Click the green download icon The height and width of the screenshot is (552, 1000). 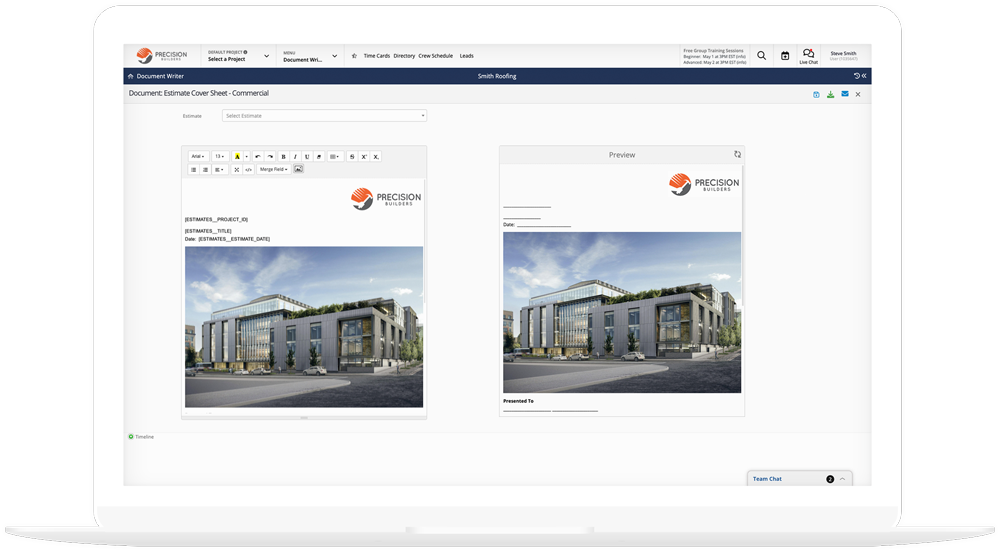tap(830, 94)
